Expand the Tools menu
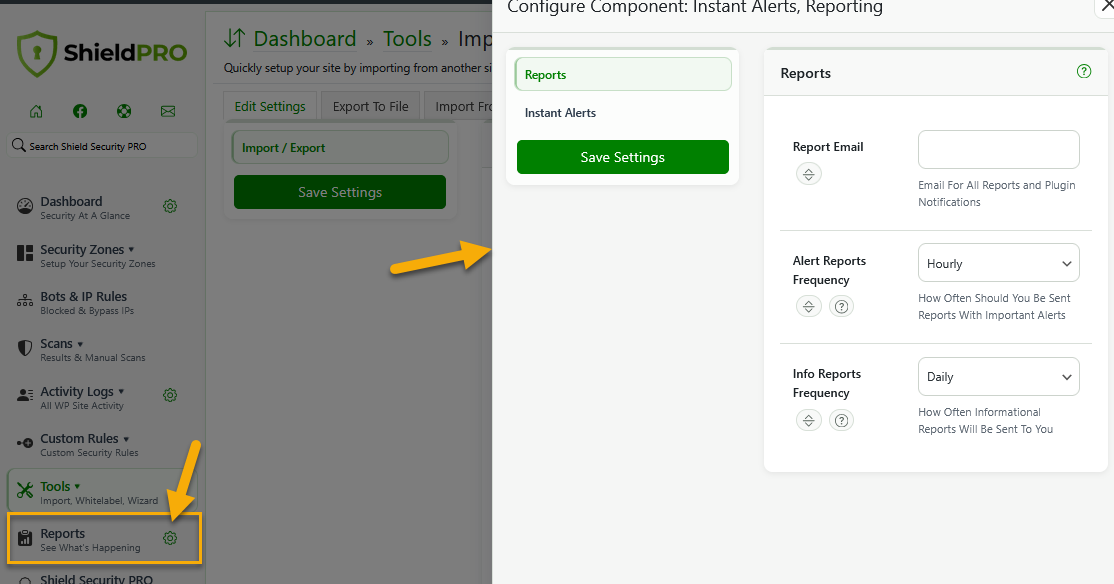Viewport: 1114px width, 584px height. [77, 487]
